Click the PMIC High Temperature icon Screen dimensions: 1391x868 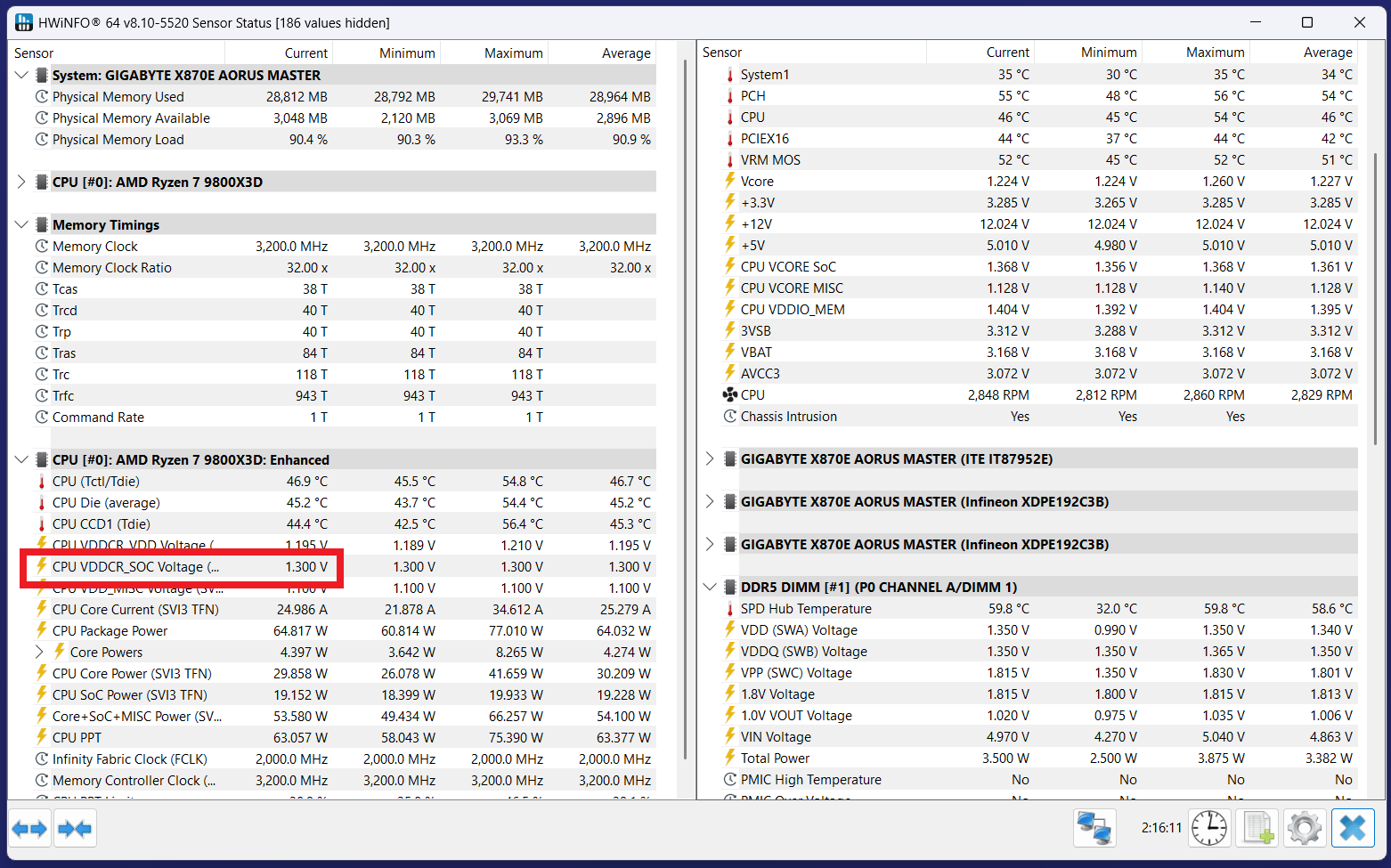coord(730,780)
